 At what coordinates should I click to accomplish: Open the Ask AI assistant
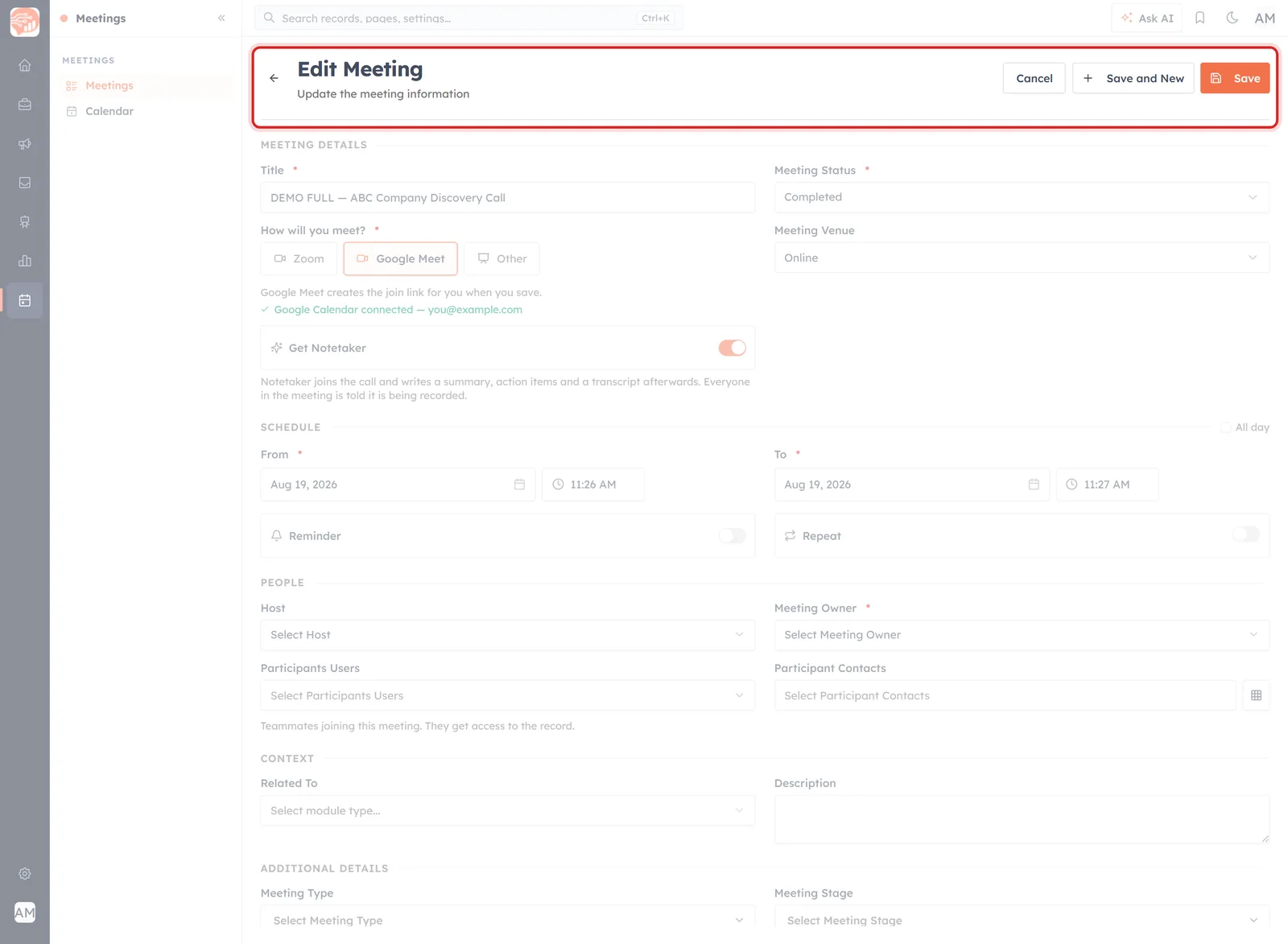click(x=1147, y=18)
